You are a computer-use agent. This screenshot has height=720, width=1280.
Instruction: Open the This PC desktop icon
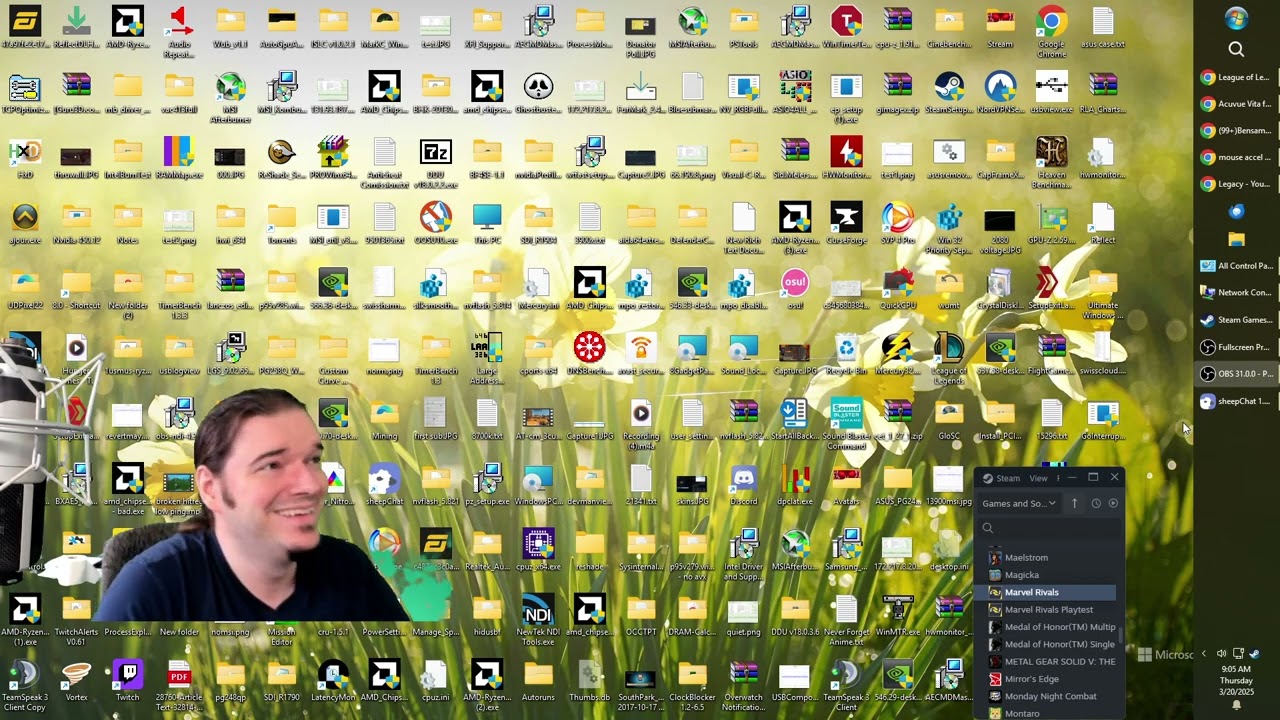[487, 225]
